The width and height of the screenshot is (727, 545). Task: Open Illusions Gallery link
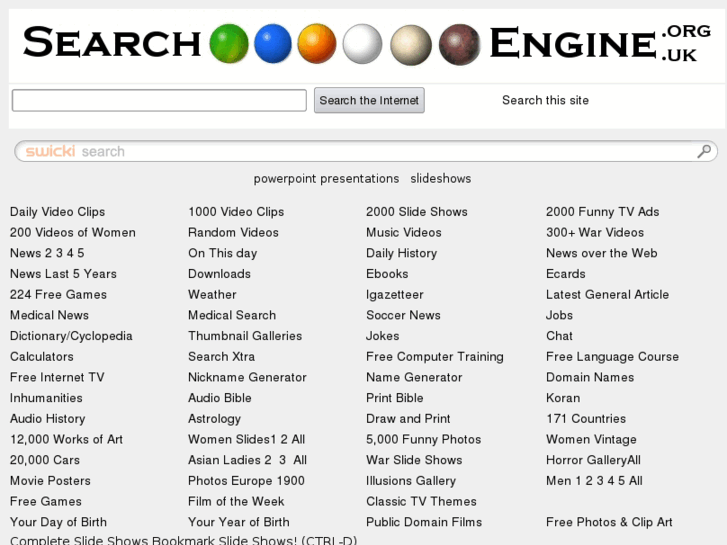tap(411, 481)
